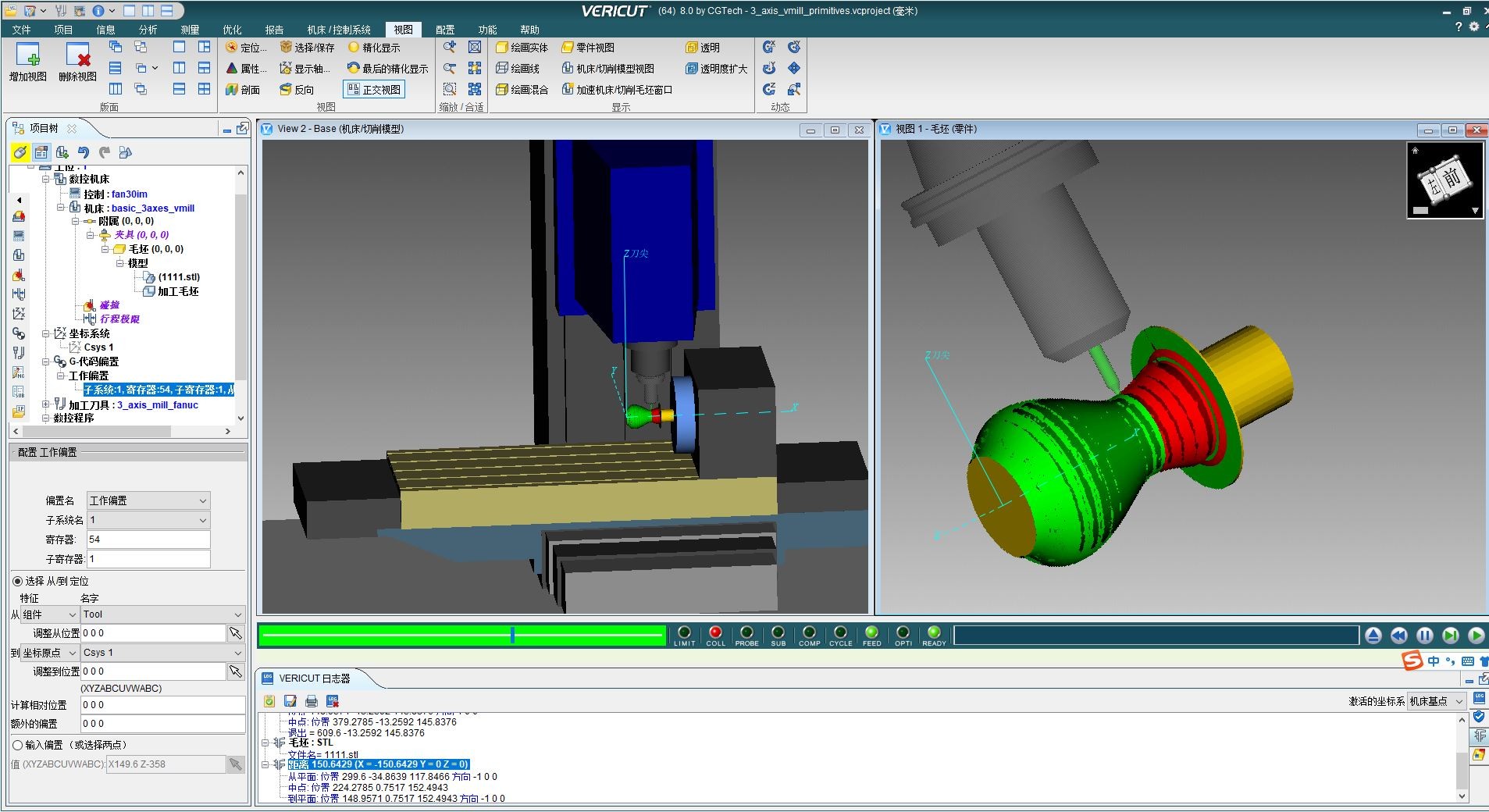Viewport: 1489px width, 812px height.
Task: Click the Single Step simulation button
Action: pyautogui.click(x=1450, y=636)
